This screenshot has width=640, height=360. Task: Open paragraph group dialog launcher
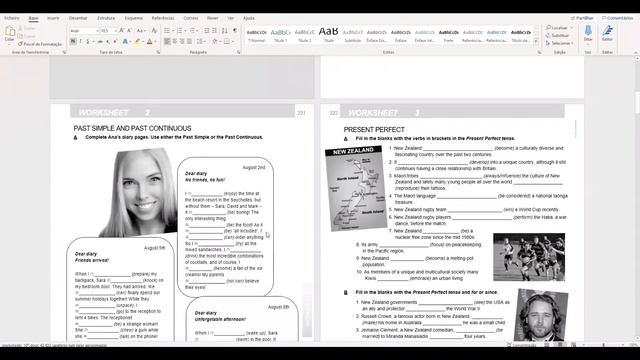pyautogui.click(x=239, y=52)
